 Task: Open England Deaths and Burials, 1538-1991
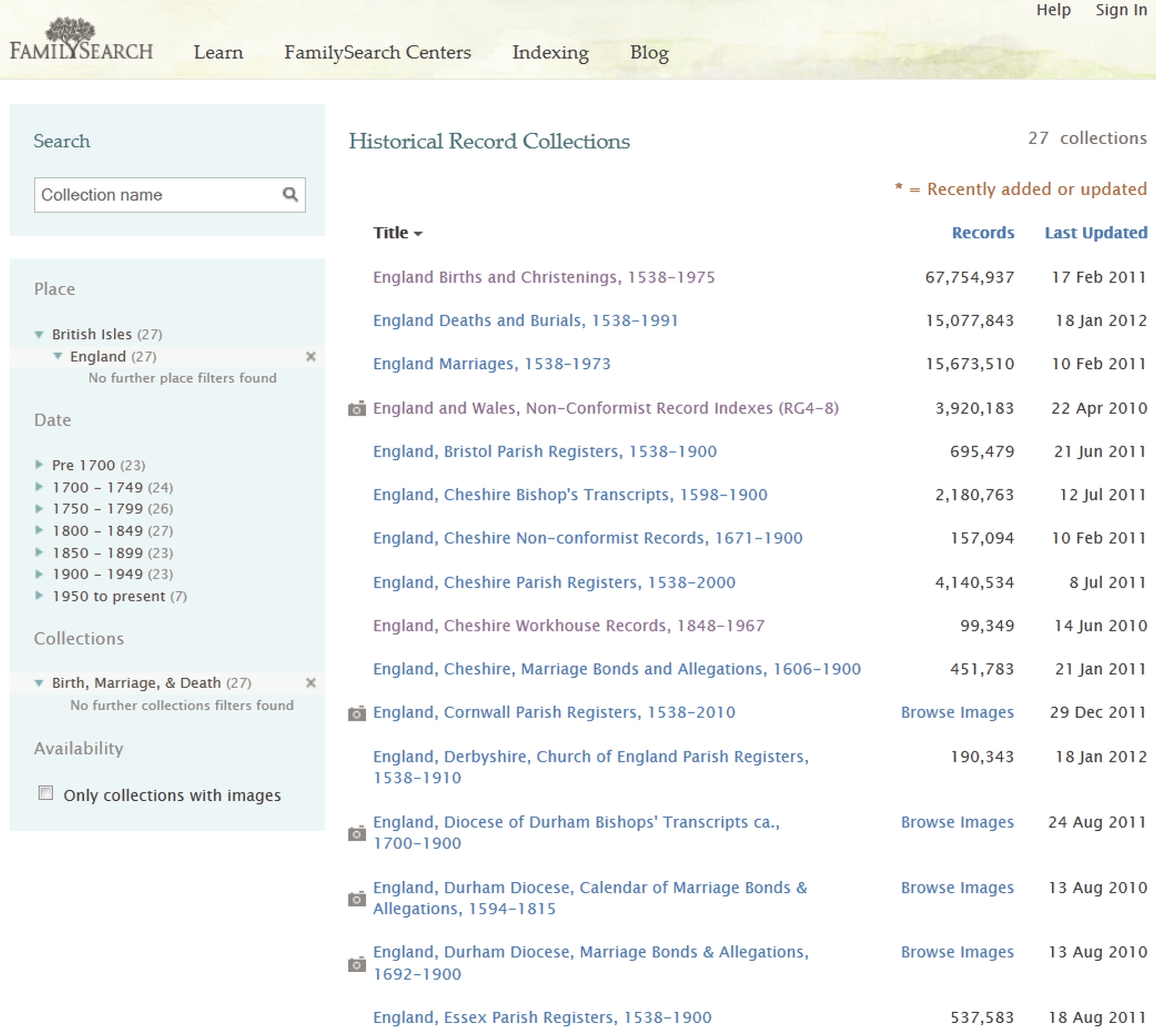tap(525, 321)
